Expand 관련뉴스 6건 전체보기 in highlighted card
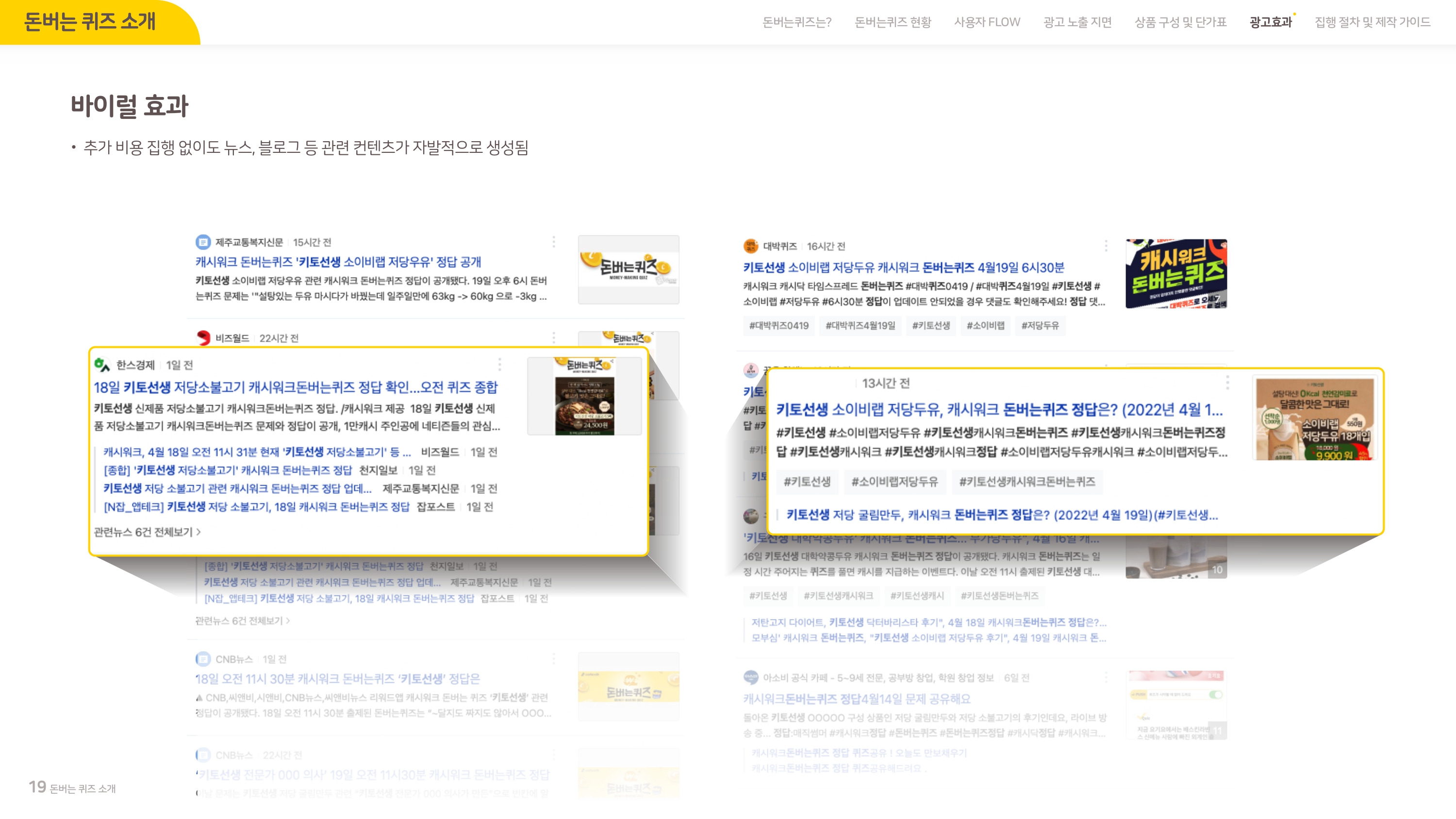Viewport: 1456px width, 819px height. pos(147,532)
